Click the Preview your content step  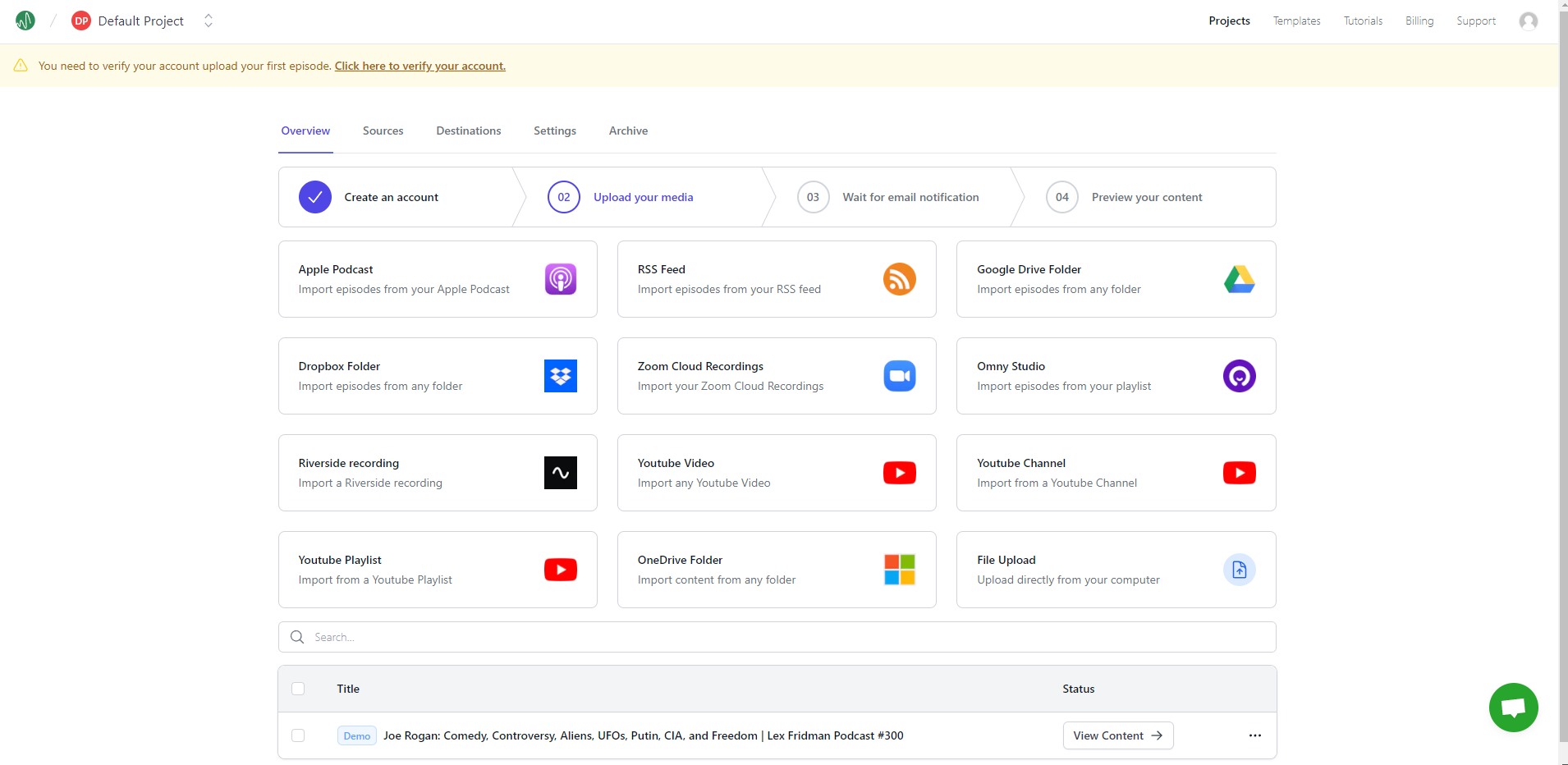[1147, 197]
